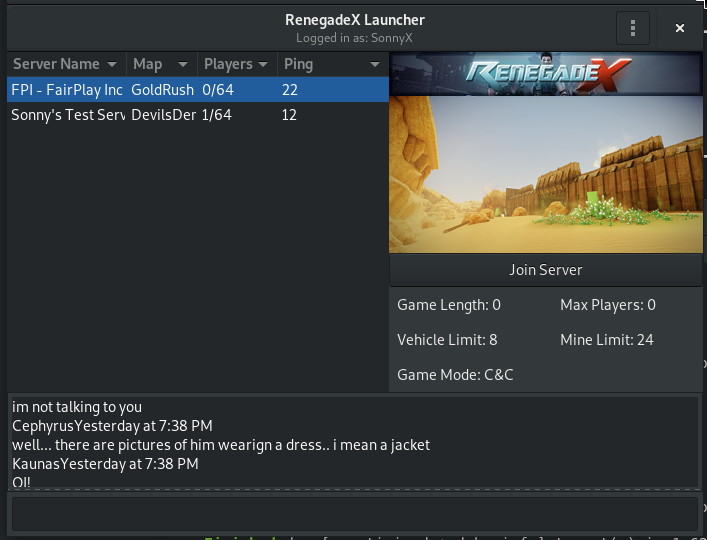Click the 0/64 players cell
Viewport: 707px width, 540px height.
click(x=218, y=90)
